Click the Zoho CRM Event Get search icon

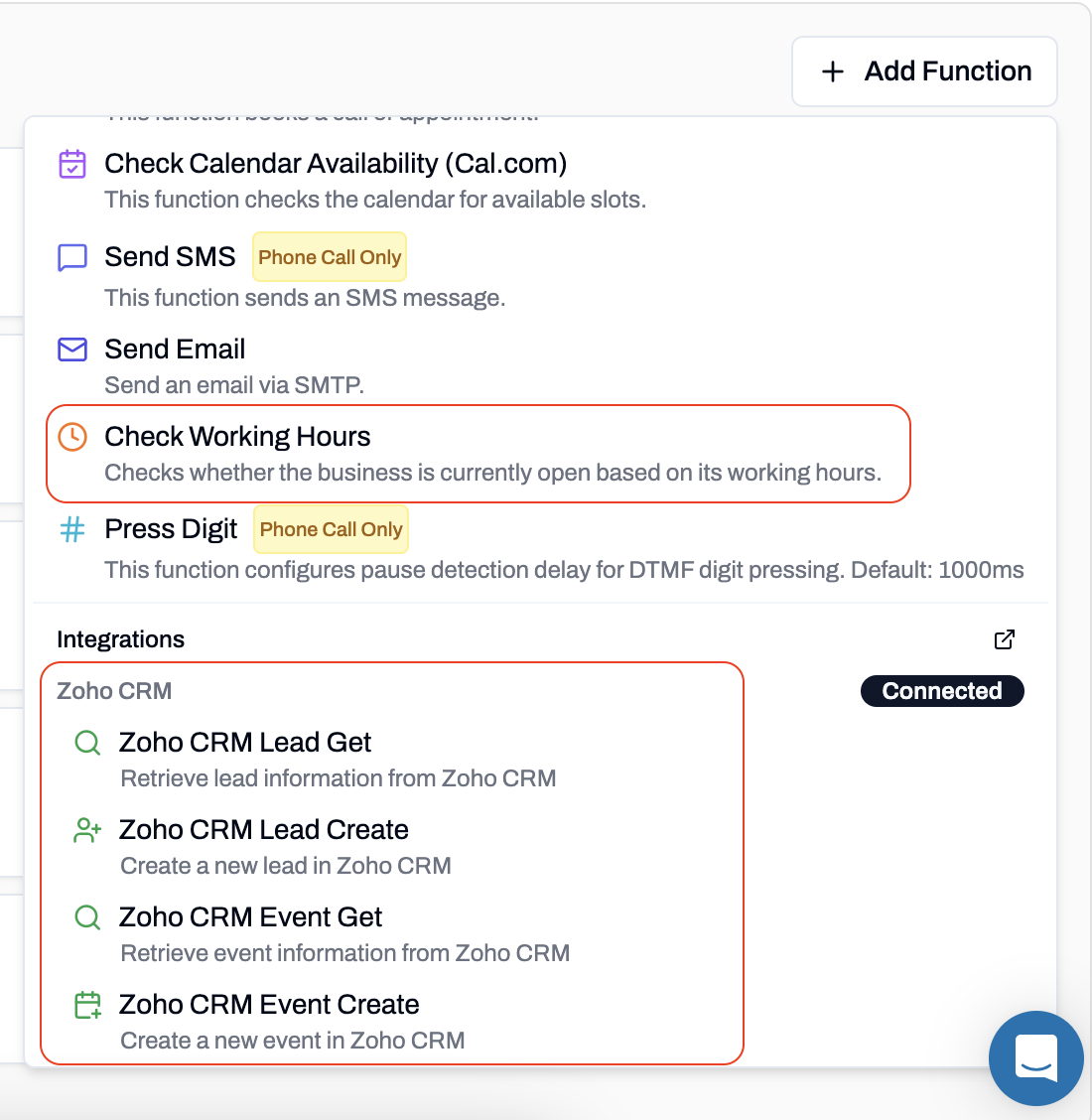point(86,916)
